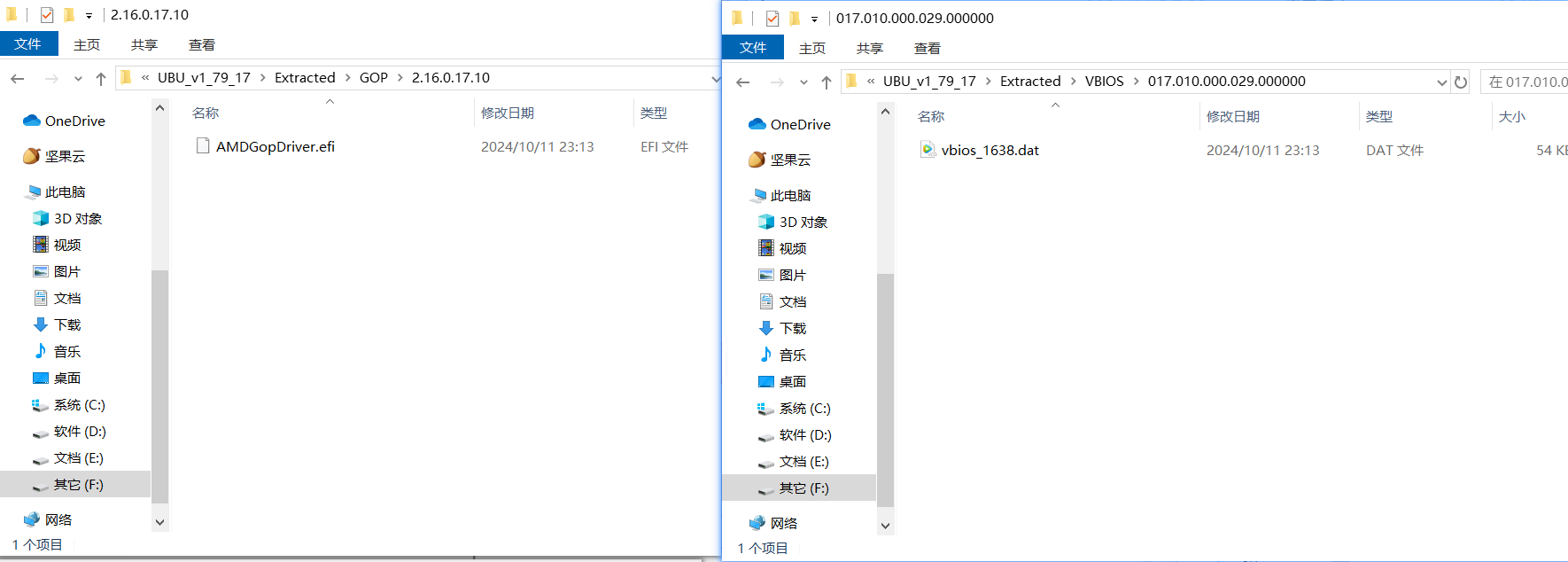Select 系统 (C:) drive in left window
This screenshot has height=562, width=1568.
(79, 404)
